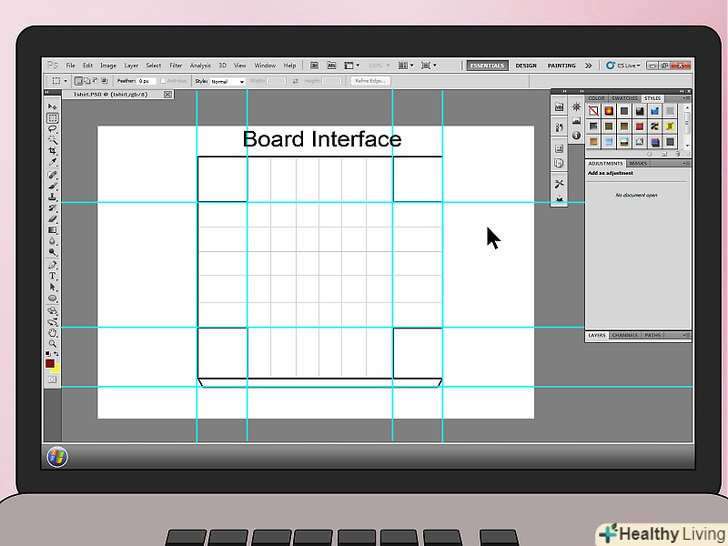The image size is (728, 546).
Task: Select the Hand tool
Action: click(x=53, y=332)
